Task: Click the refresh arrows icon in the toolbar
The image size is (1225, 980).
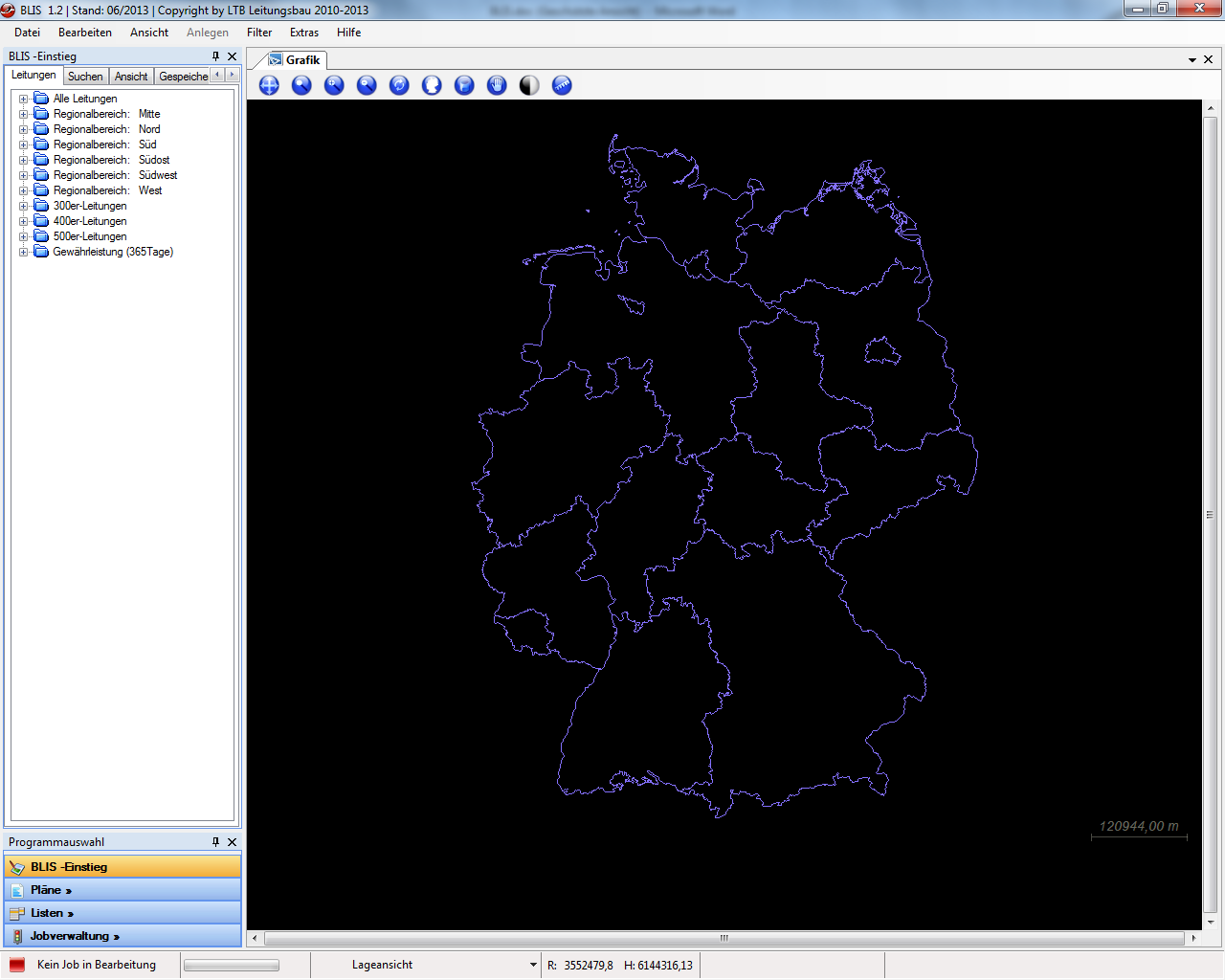Action: tap(399, 85)
